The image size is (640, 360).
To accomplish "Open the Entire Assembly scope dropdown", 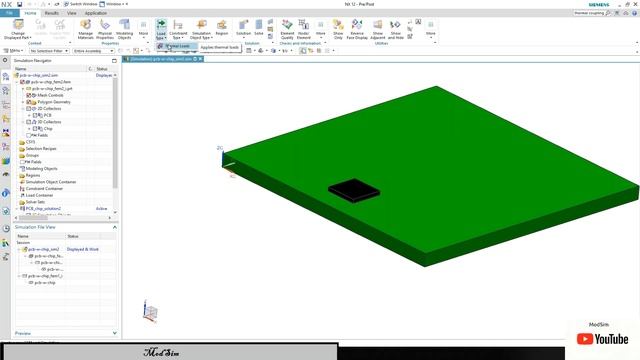I will click(x=93, y=51).
